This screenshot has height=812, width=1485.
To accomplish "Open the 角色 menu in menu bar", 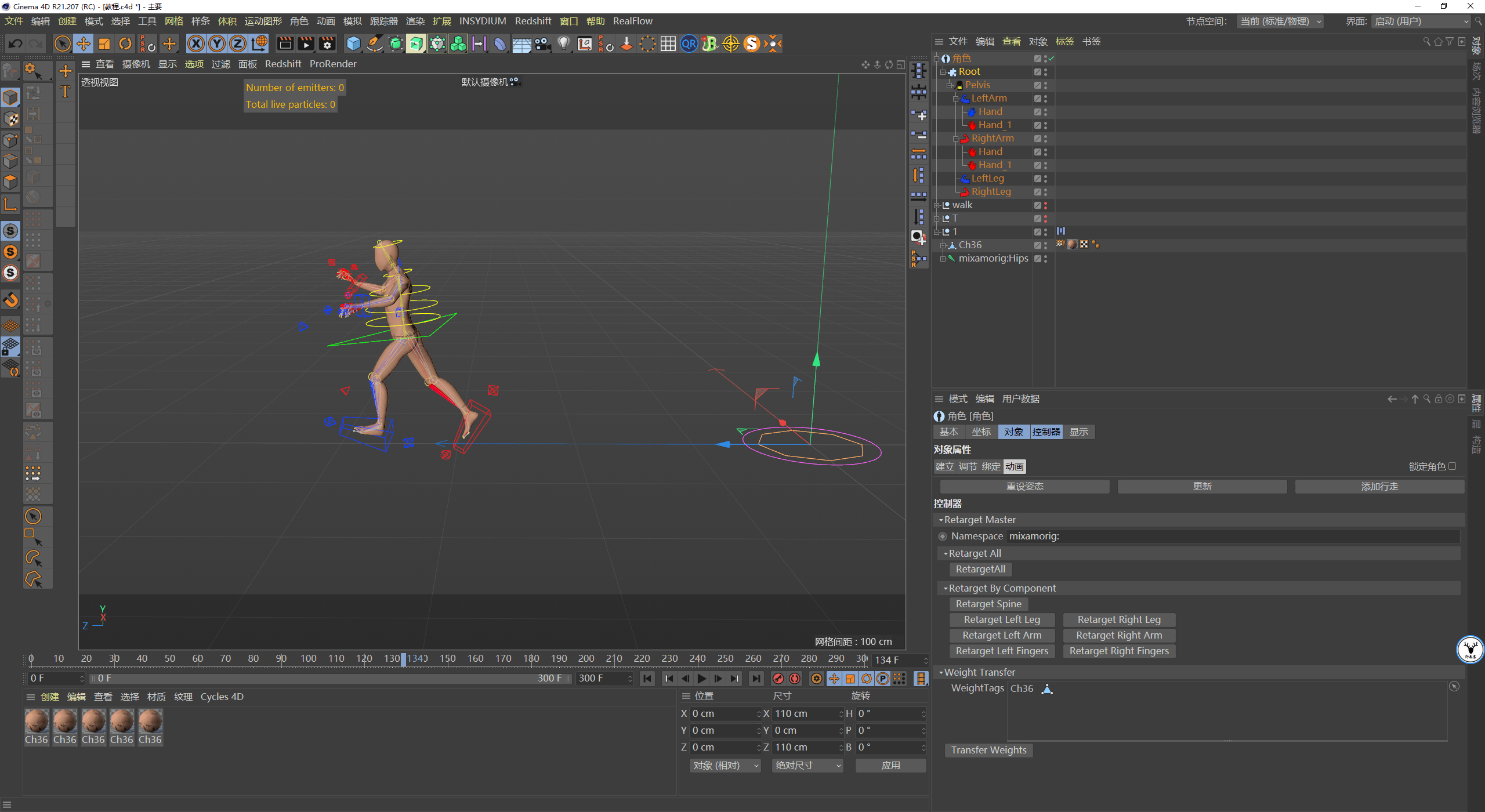I will pyautogui.click(x=299, y=21).
